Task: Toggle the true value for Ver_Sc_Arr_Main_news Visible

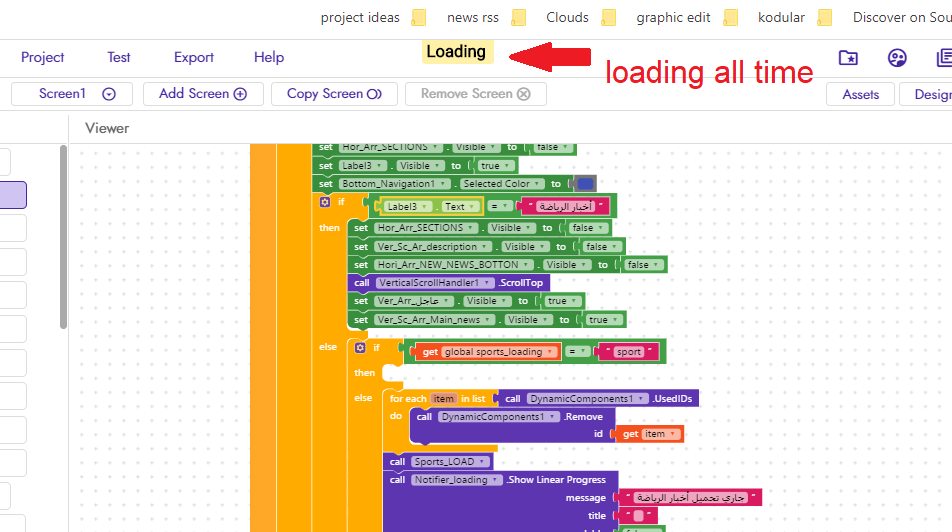Action: coord(604,319)
